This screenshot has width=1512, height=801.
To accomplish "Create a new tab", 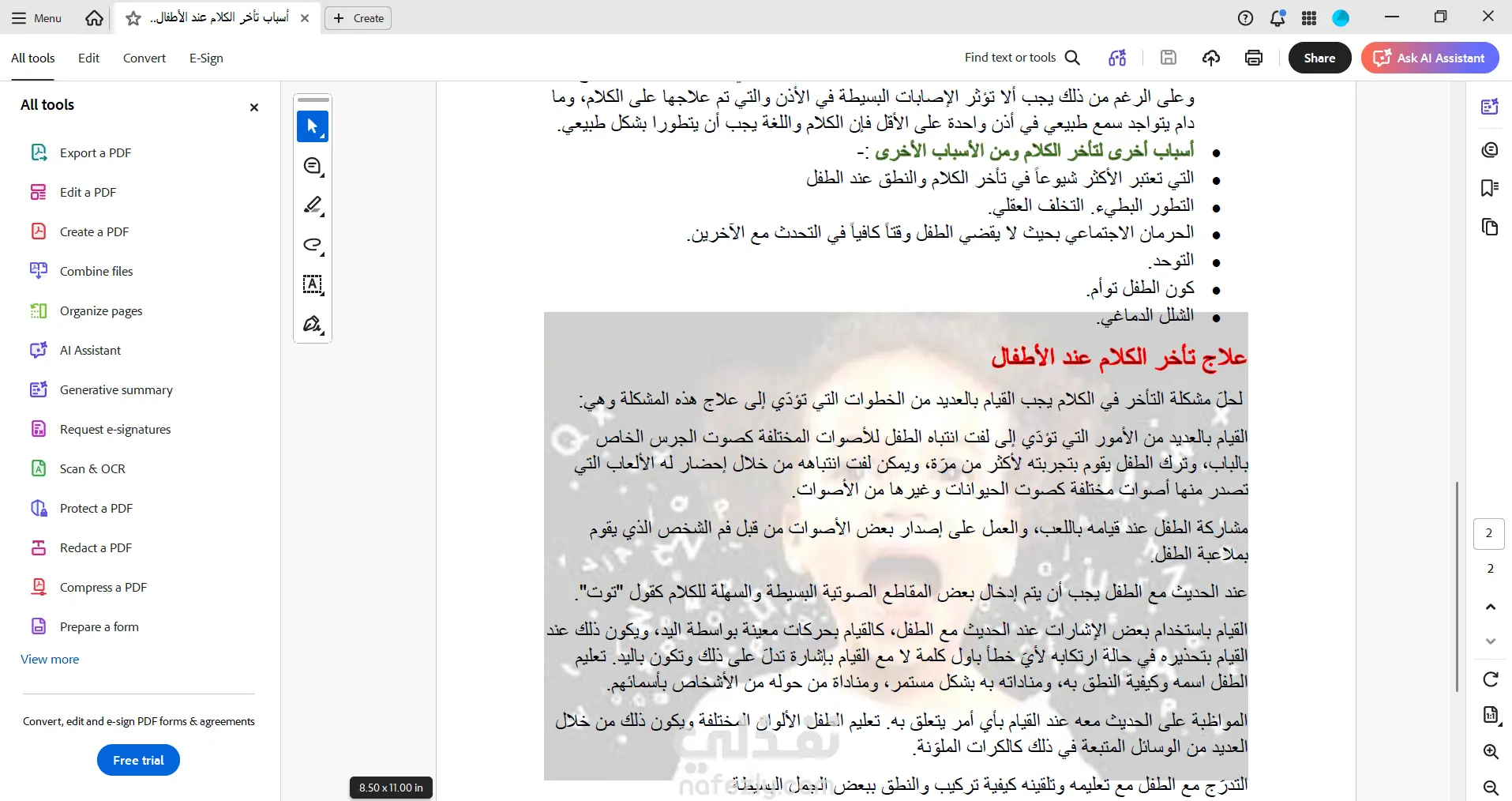I will (358, 18).
